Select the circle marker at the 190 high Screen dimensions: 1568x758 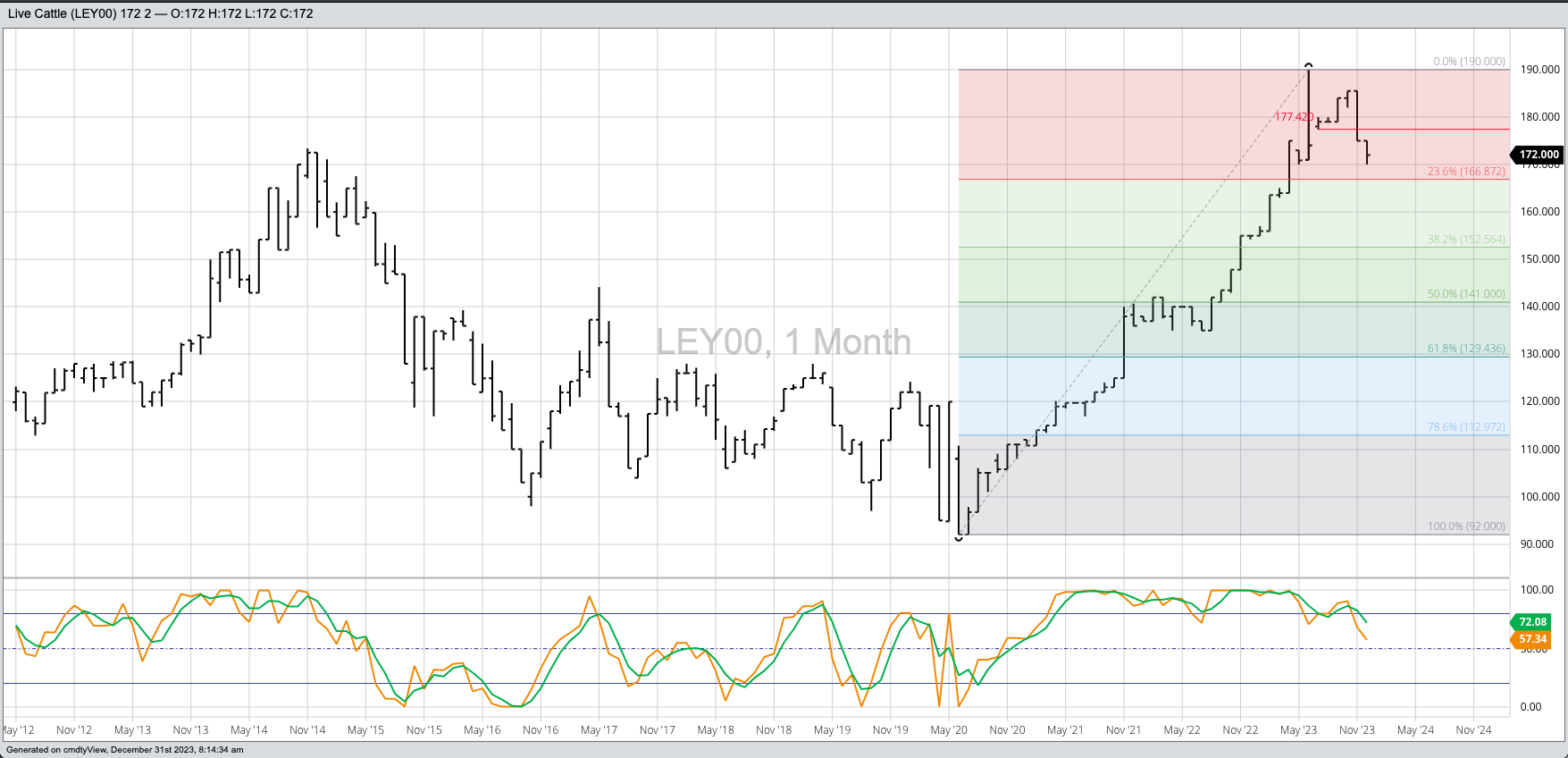point(1309,65)
